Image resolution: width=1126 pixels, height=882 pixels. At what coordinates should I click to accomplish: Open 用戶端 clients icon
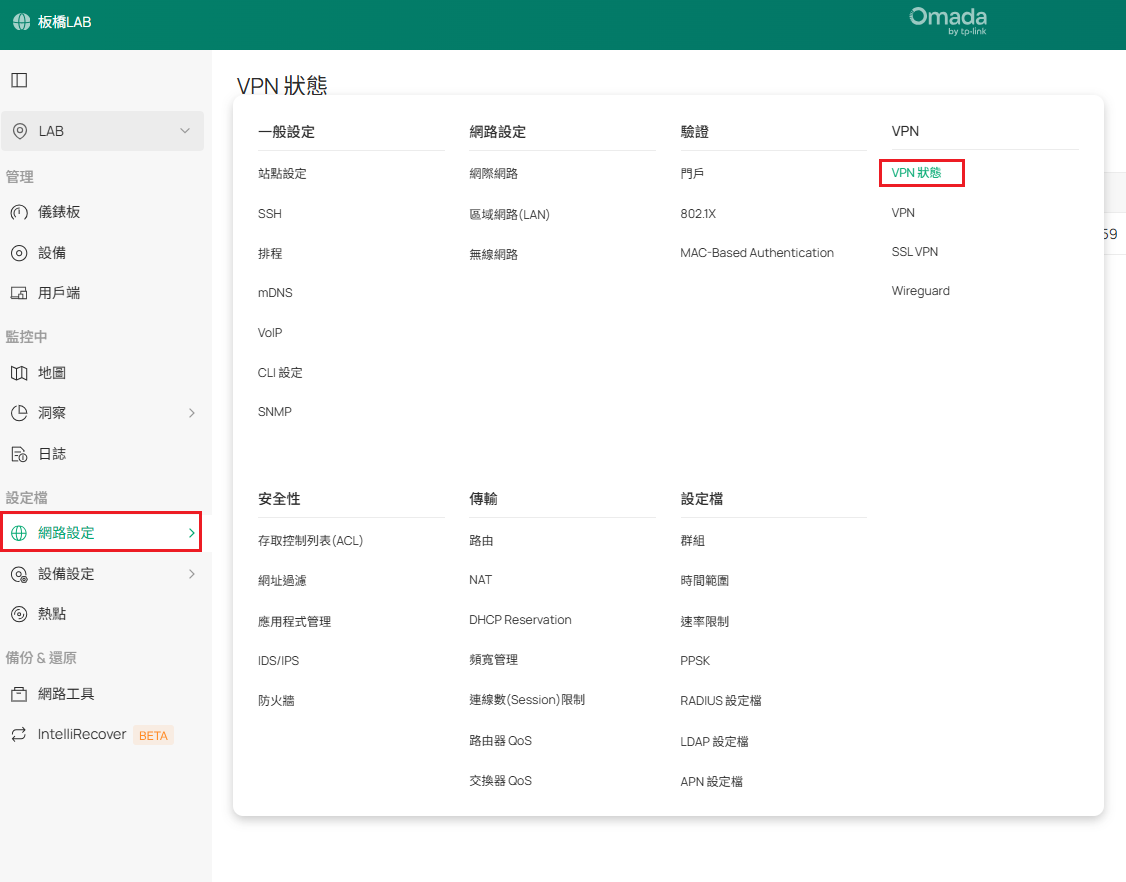pos(19,293)
